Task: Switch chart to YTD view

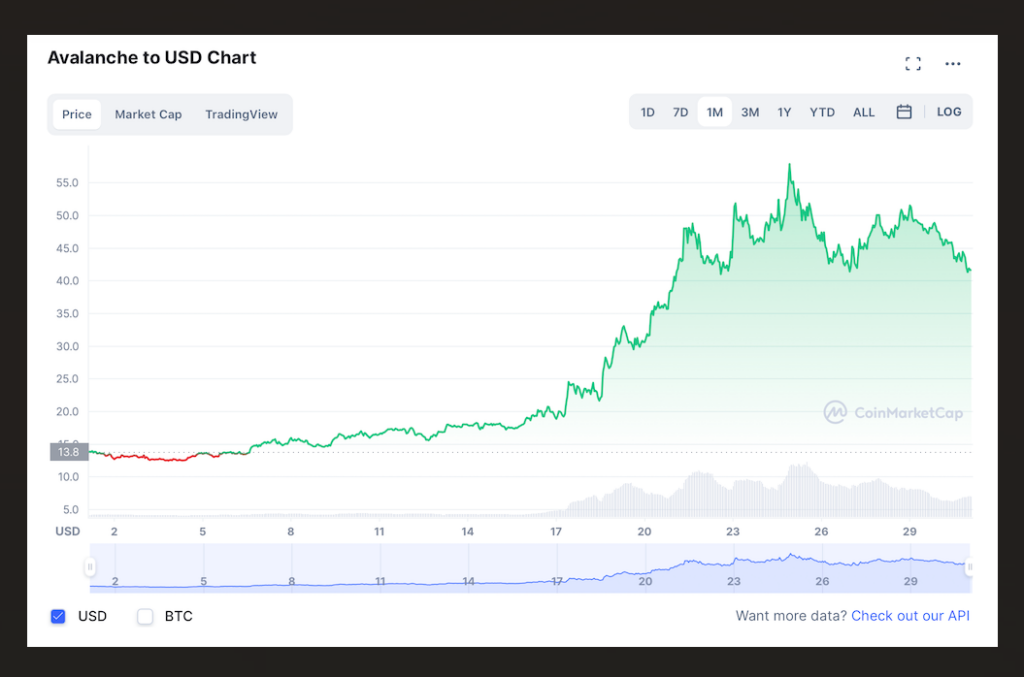Action: coord(822,112)
